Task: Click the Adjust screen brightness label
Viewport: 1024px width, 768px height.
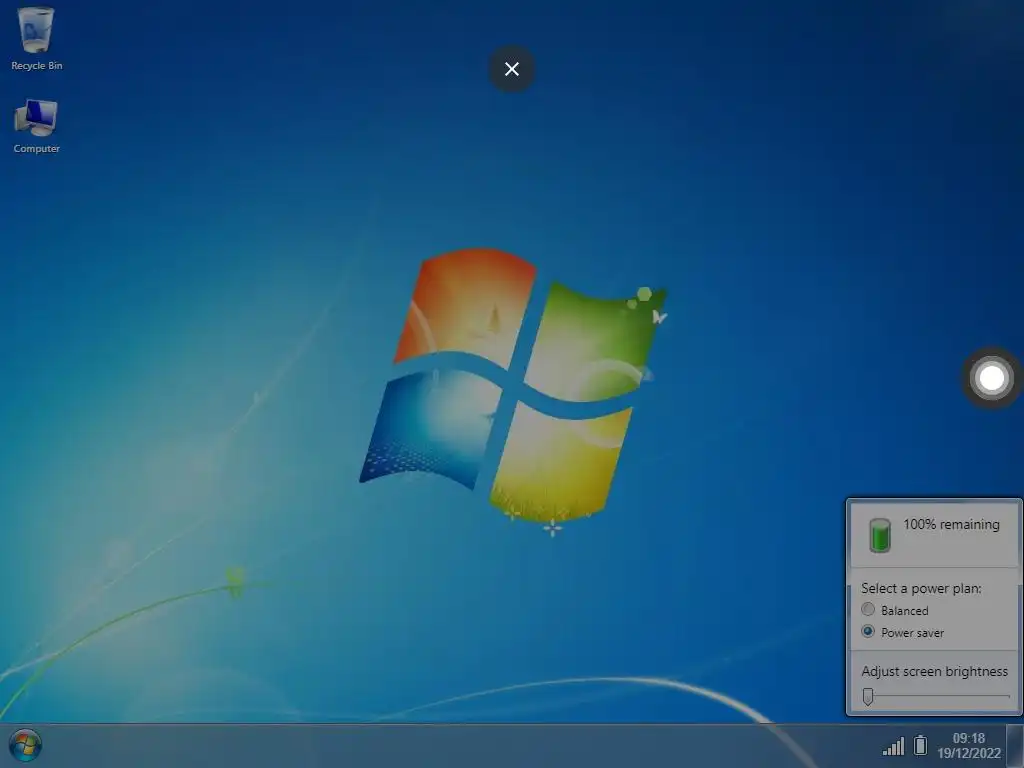Action: (935, 671)
